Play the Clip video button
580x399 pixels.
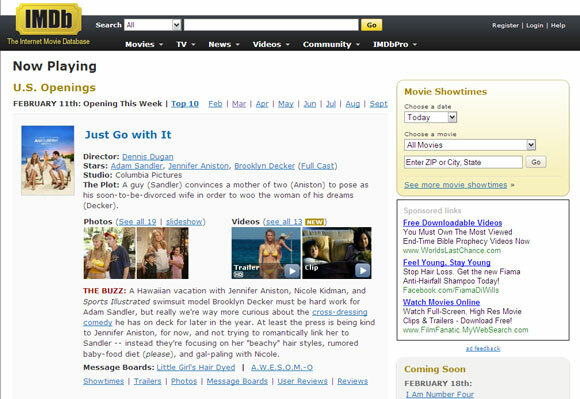[362, 271]
